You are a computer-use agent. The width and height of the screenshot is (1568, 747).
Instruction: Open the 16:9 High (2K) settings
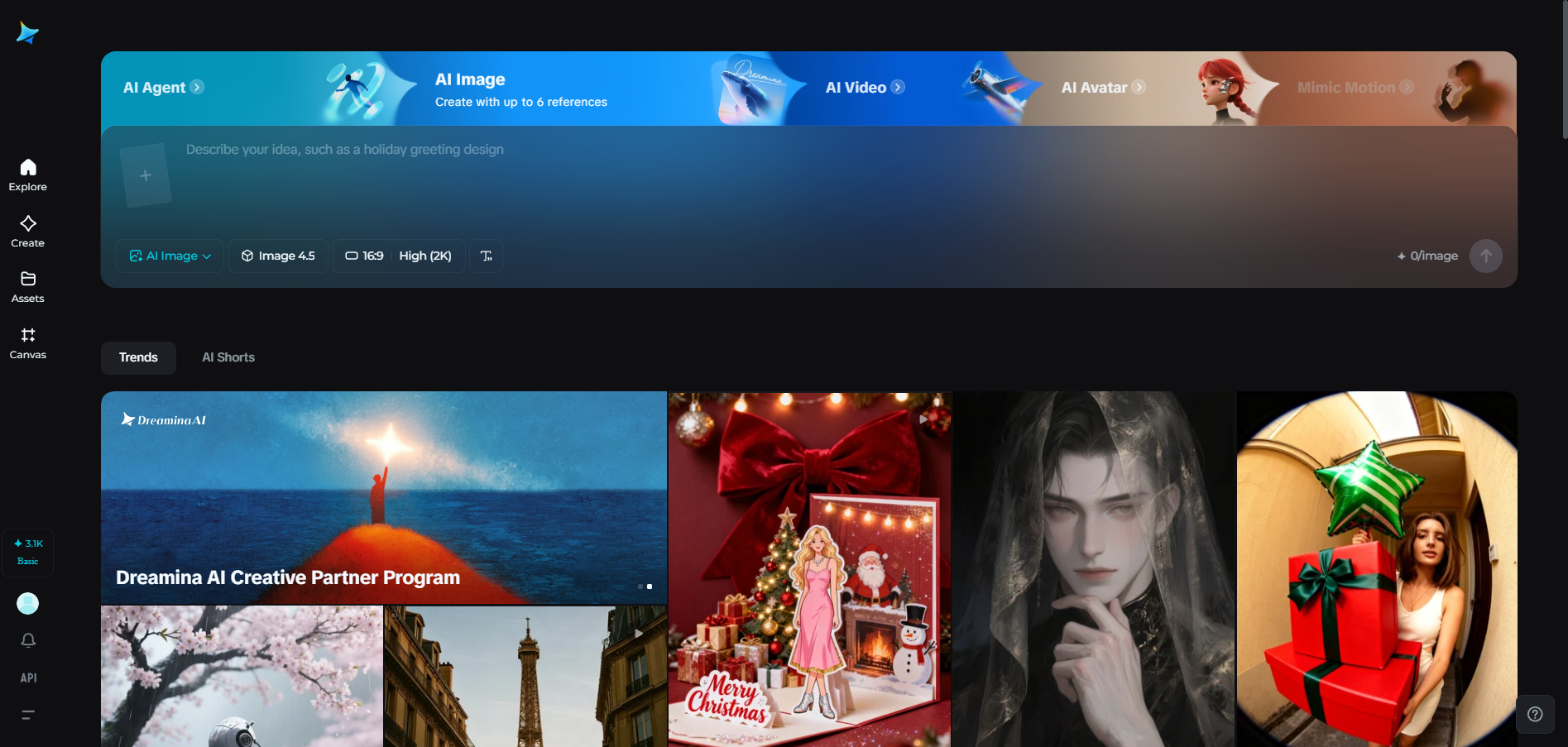(399, 256)
